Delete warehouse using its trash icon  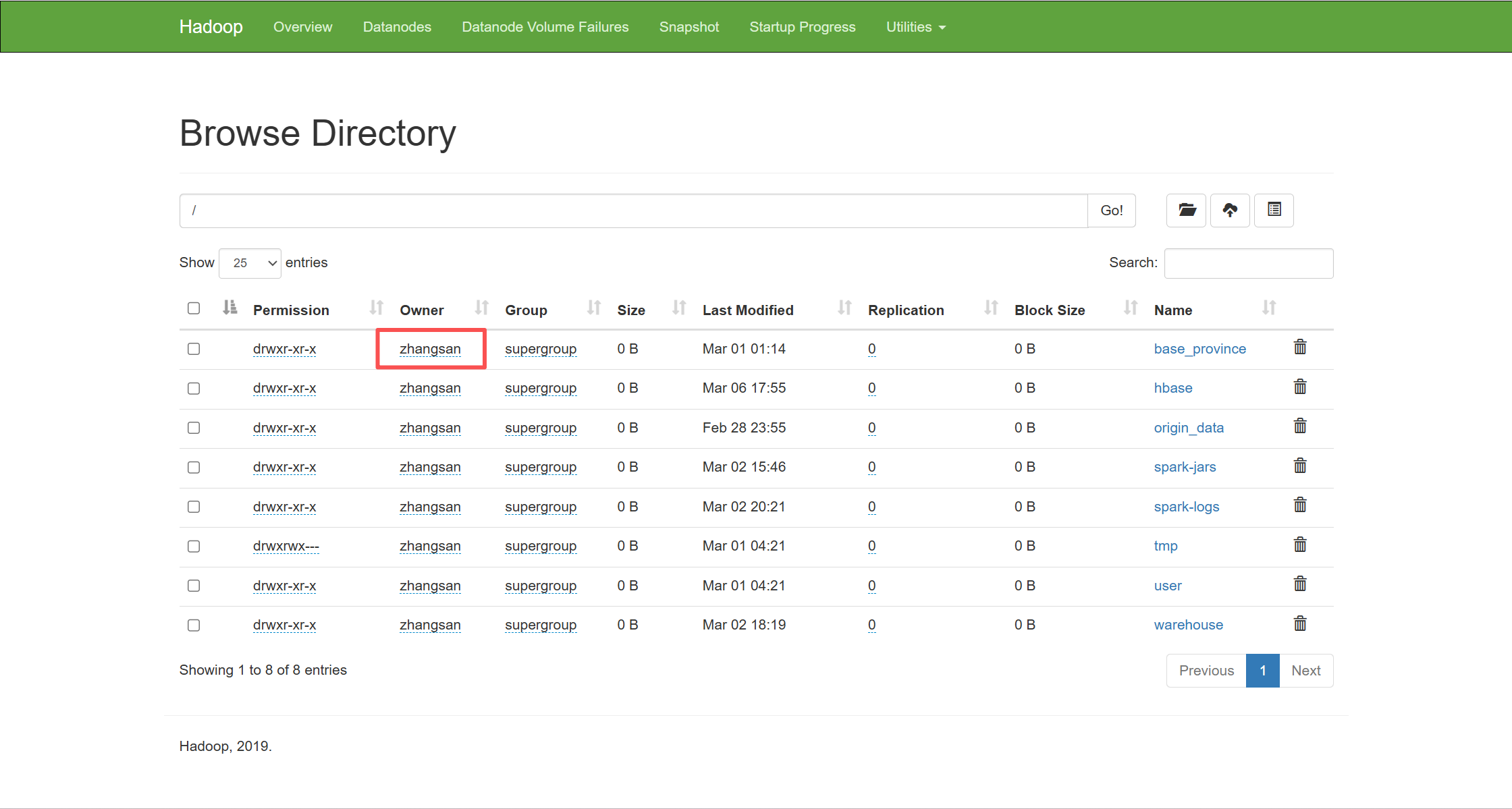coord(1300,624)
